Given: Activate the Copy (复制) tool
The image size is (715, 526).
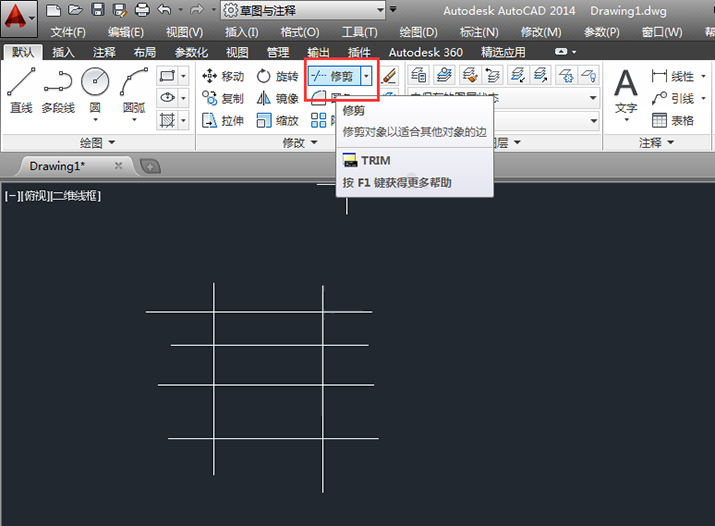Looking at the screenshot, I should click(x=223, y=98).
